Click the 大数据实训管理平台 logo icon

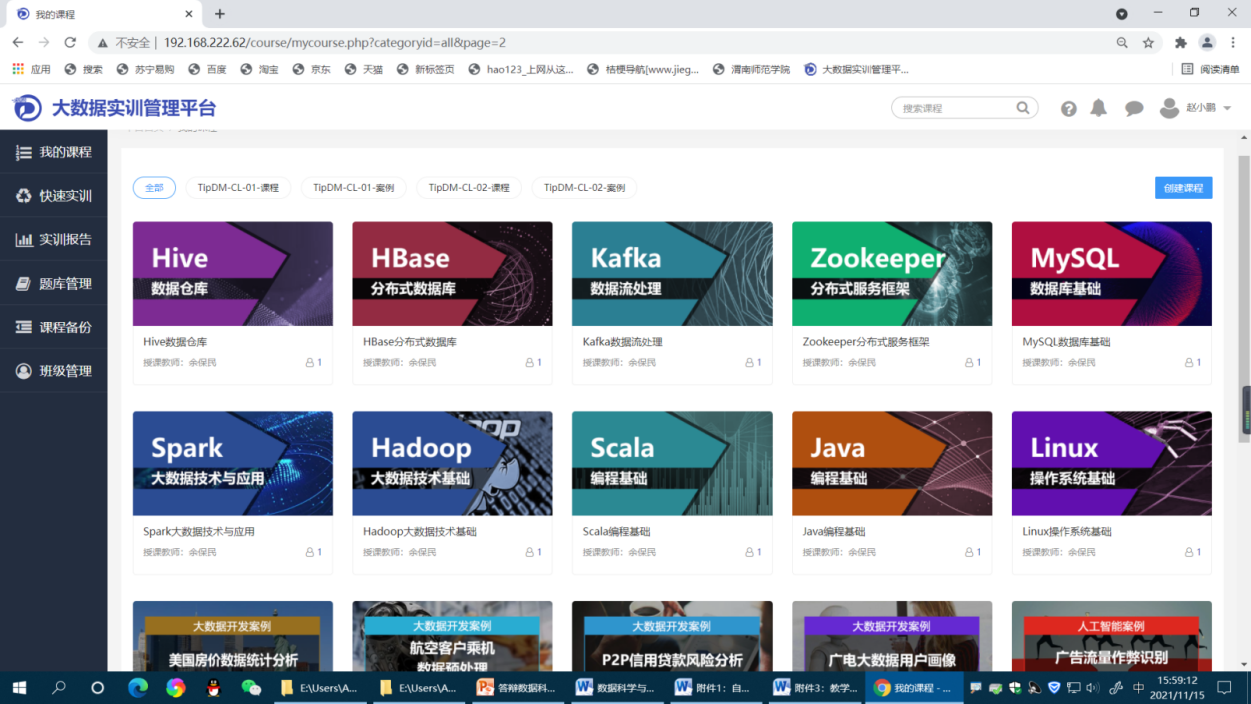pyautogui.click(x=27, y=108)
